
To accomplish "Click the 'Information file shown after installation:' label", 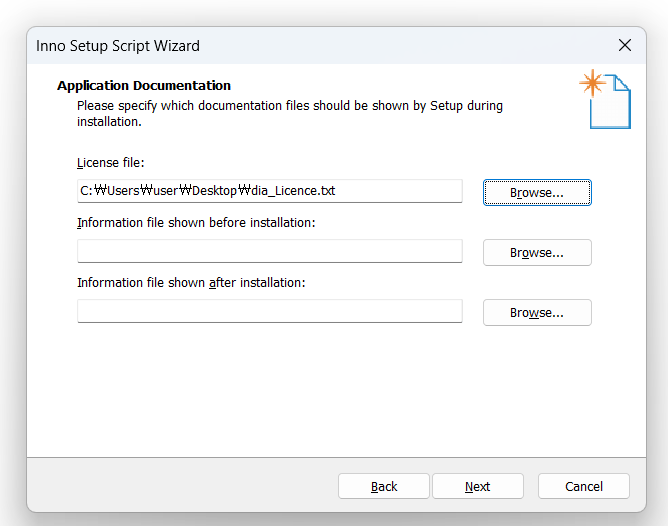I will click(191, 283).
